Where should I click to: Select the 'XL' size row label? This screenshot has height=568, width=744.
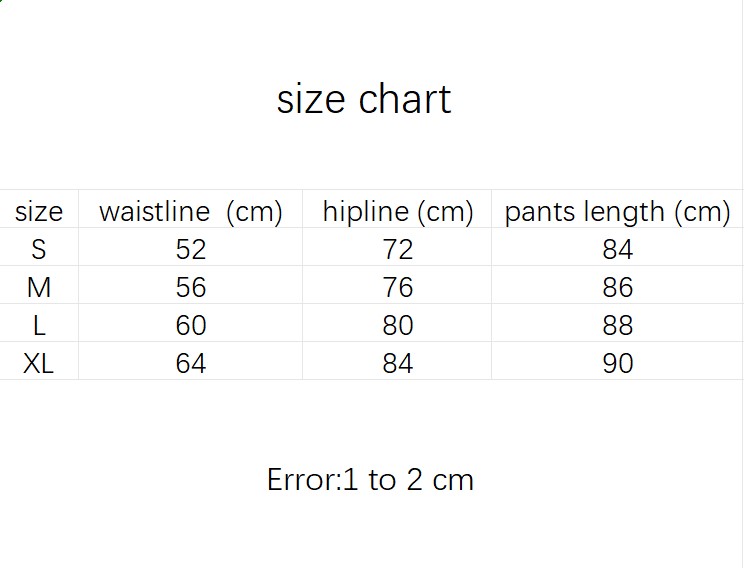39,363
